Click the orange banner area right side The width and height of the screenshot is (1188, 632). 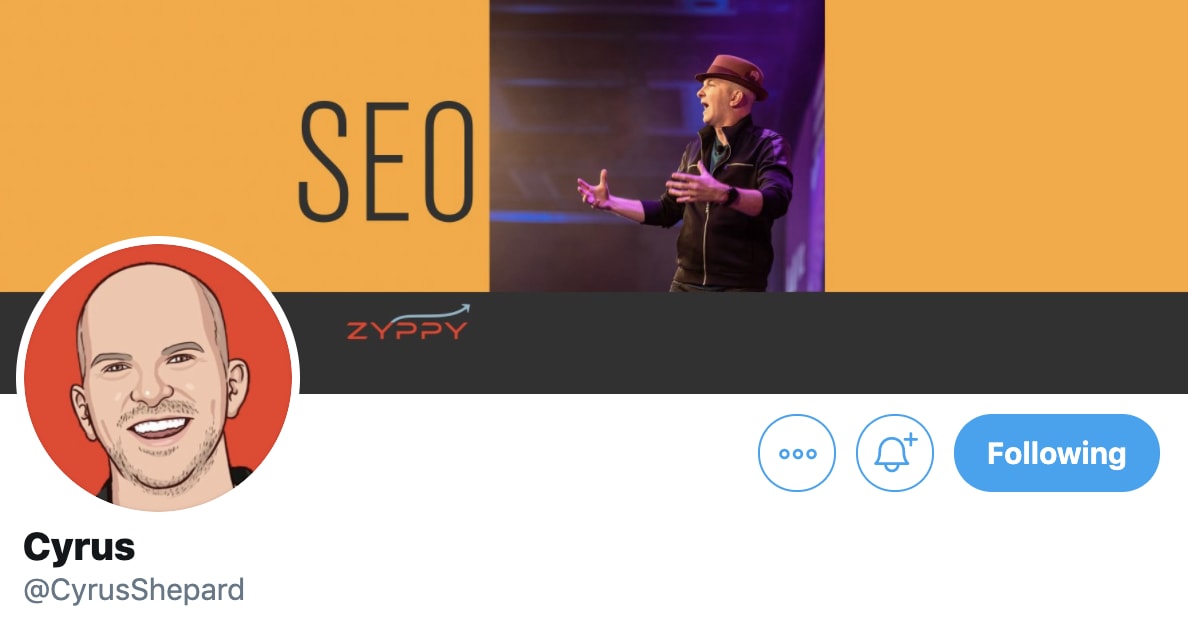click(x=1006, y=145)
